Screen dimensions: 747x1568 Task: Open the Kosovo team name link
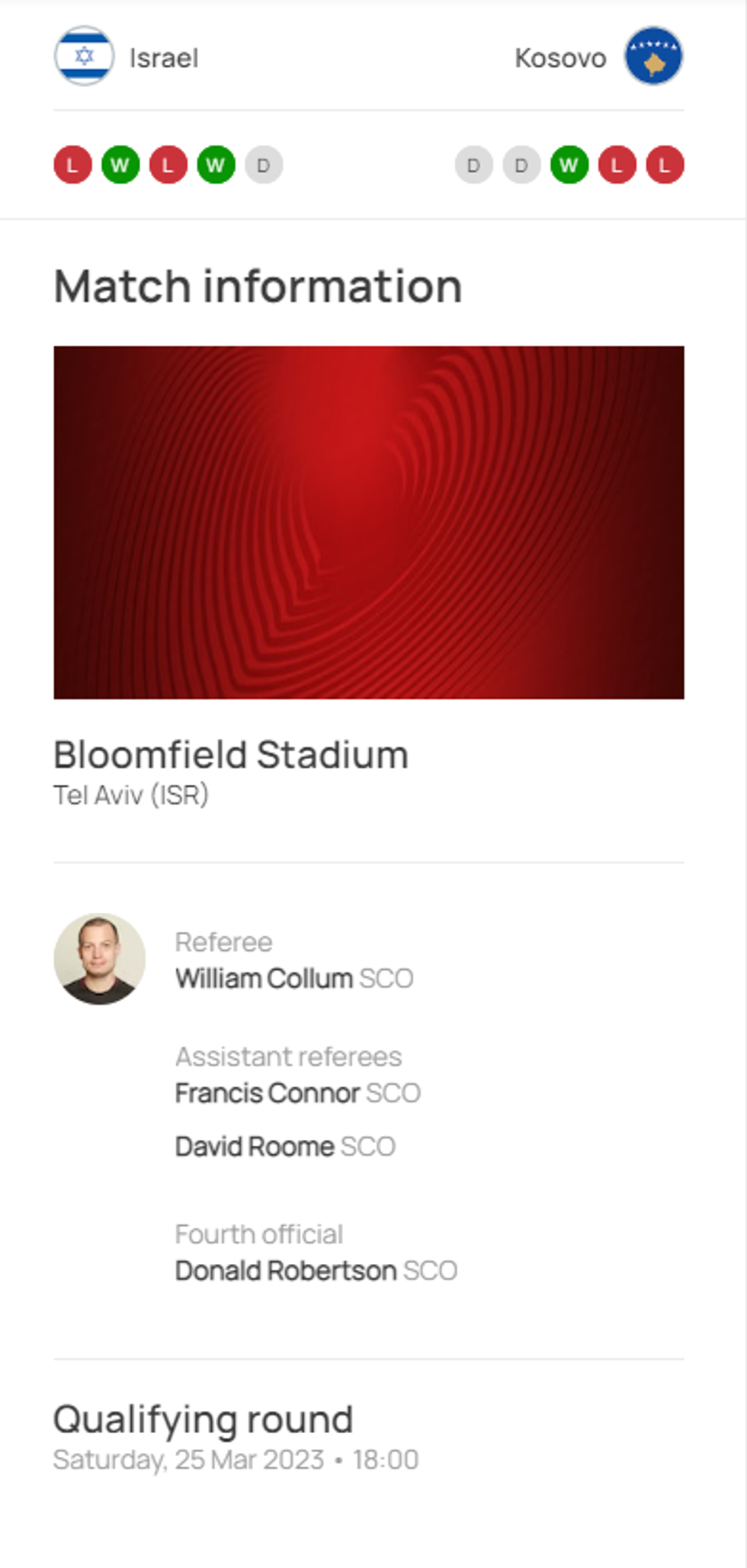pos(560,58)
